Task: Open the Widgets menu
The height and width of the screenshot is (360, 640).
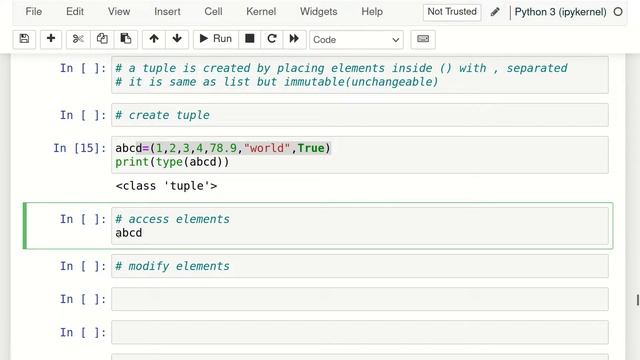Action: click(x=318, y=12)
